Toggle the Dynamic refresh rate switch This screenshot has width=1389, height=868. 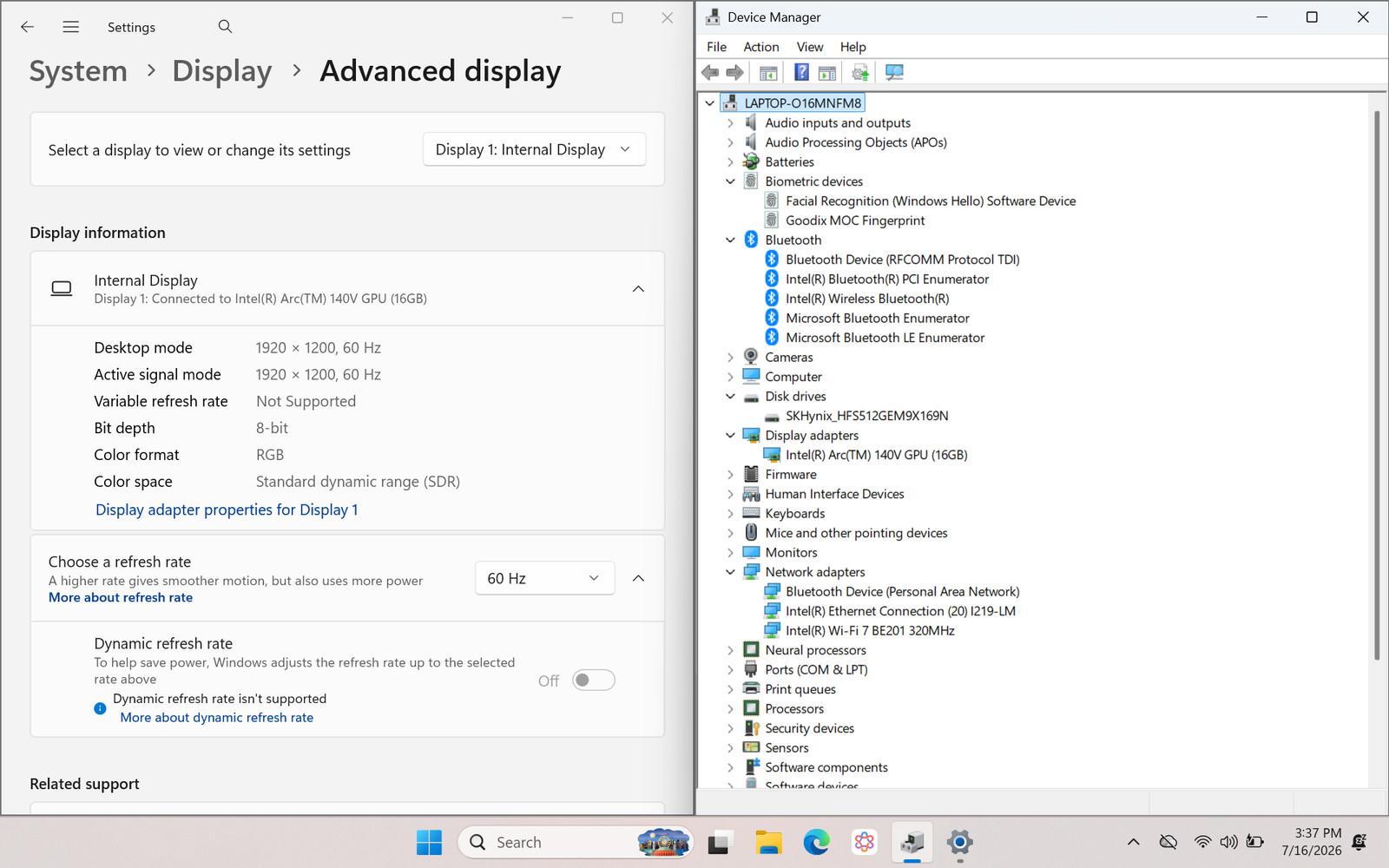tap(594, 681)
